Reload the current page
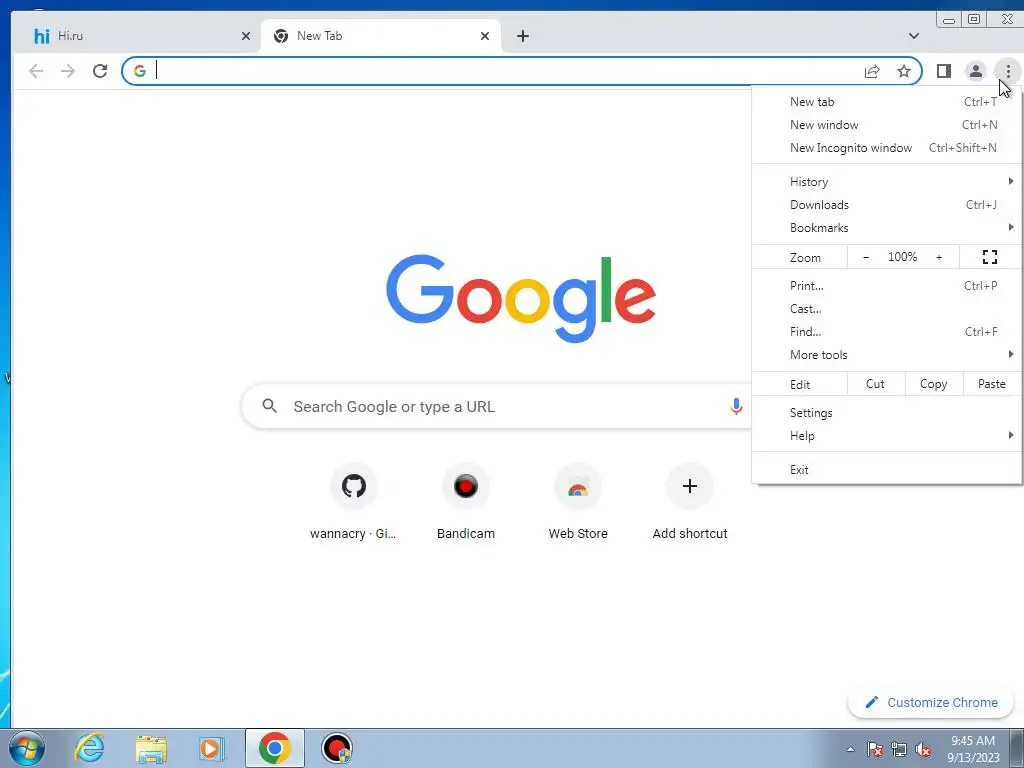This screenshot has width=1024, height=768. (100, 71)
